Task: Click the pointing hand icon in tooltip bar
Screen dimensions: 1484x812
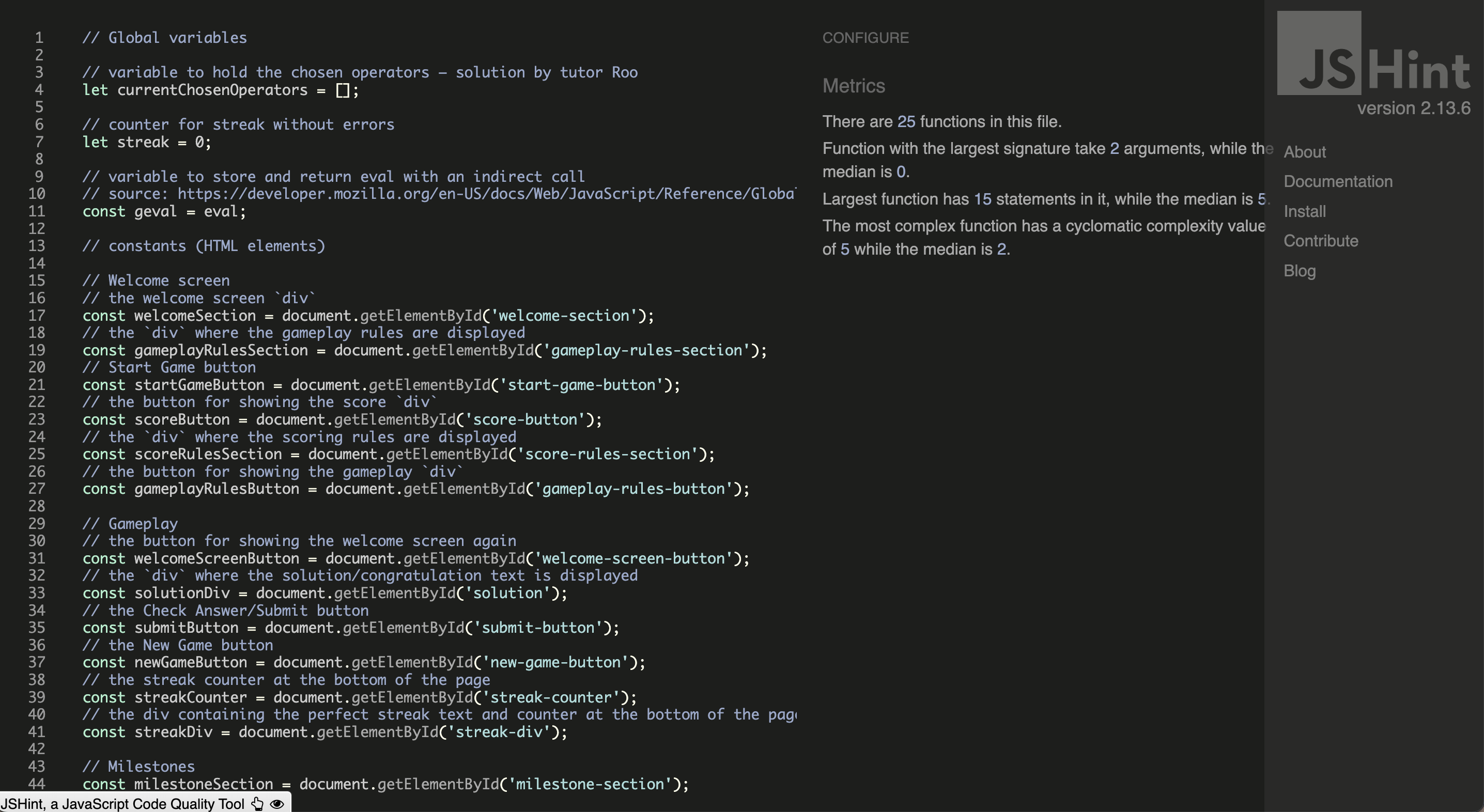Action: [257, 804]
